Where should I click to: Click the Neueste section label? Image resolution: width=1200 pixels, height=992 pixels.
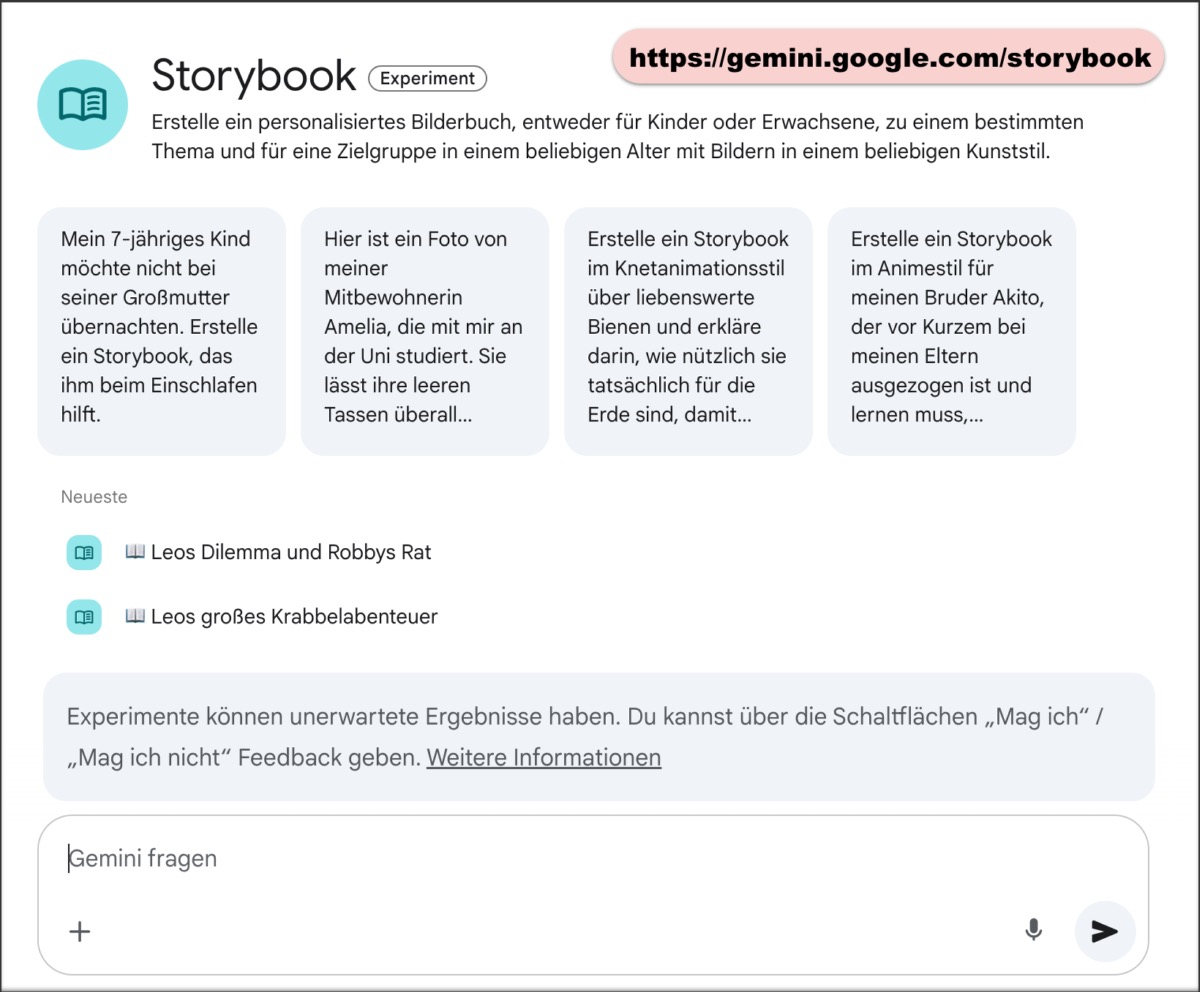[93, 496]
